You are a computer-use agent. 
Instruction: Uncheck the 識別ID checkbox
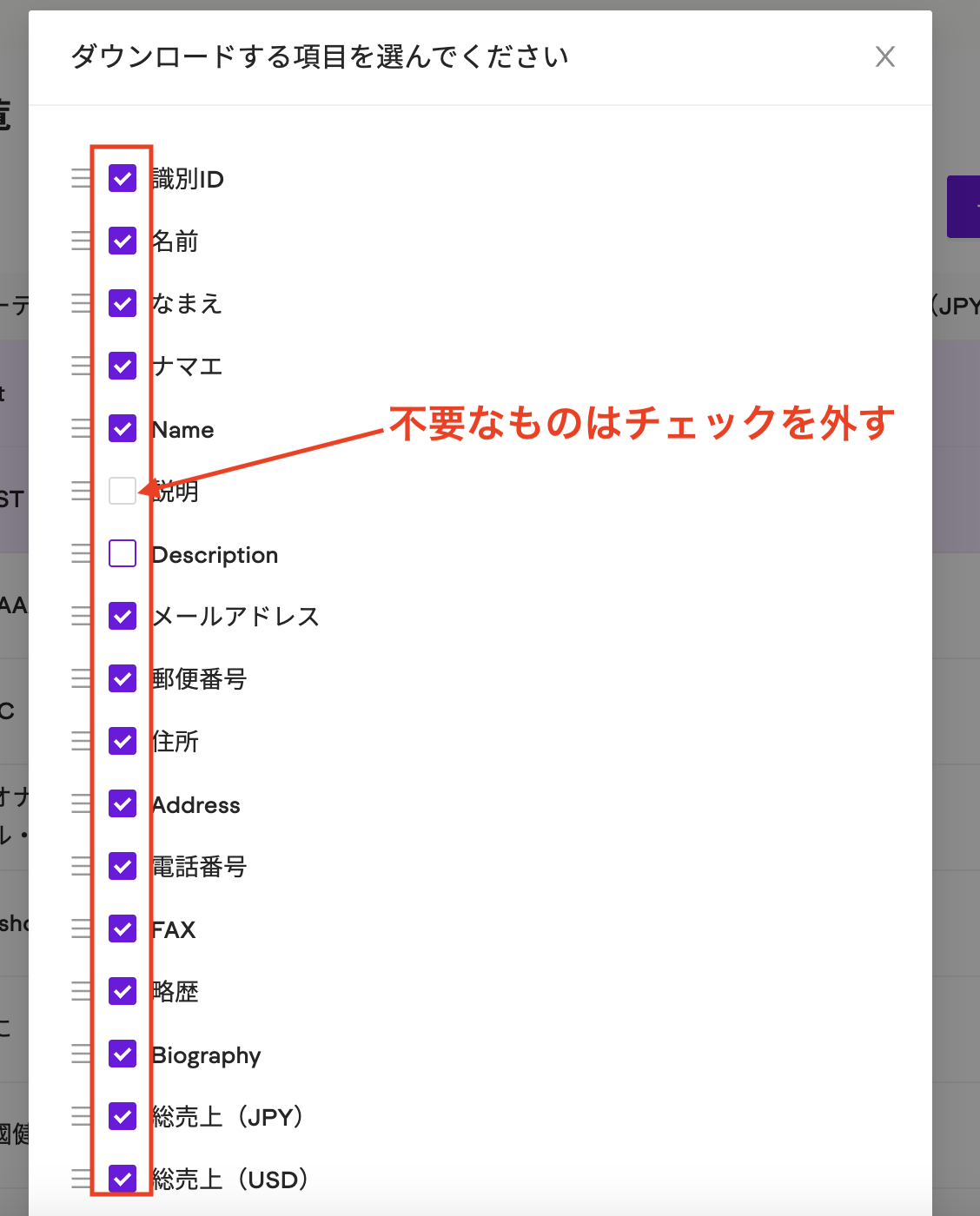[122, 178]
